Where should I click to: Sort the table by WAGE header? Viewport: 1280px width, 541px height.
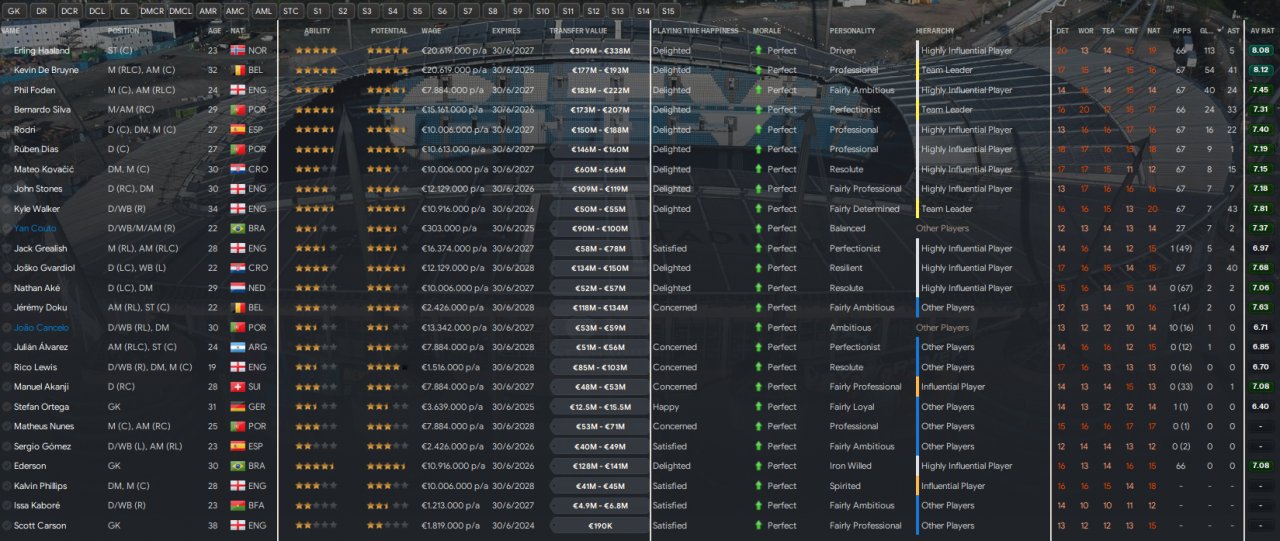click(x=431, y=31)
